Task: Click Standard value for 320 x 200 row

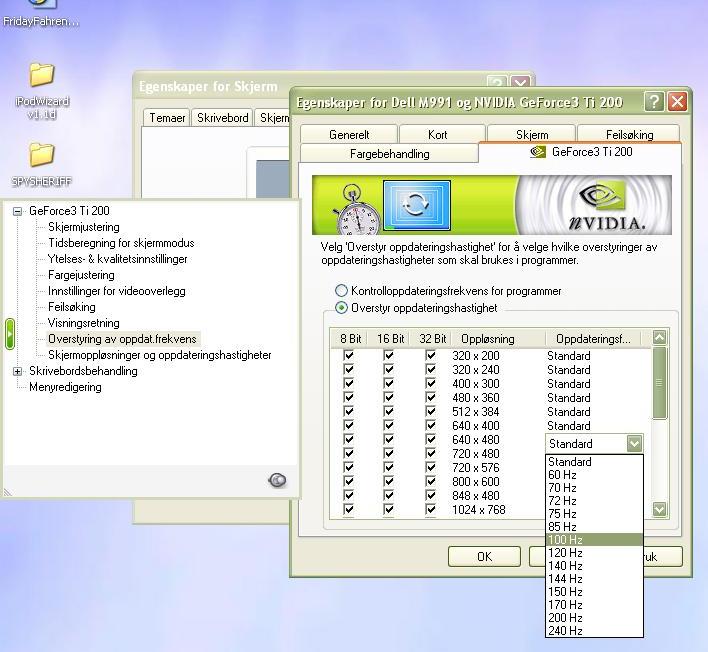Action: click(569, 356)
